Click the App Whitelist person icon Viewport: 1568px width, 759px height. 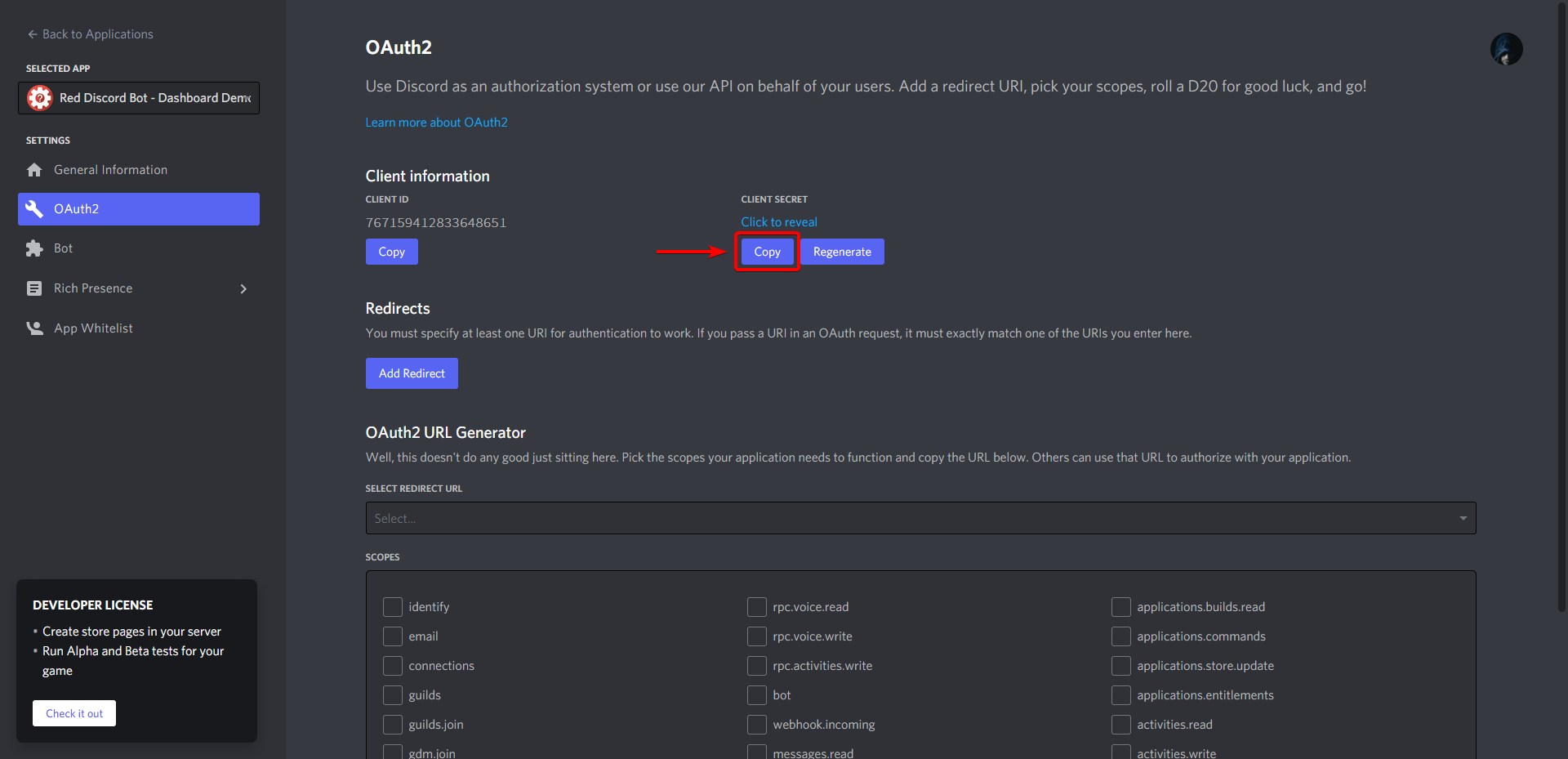coord(34,328)
